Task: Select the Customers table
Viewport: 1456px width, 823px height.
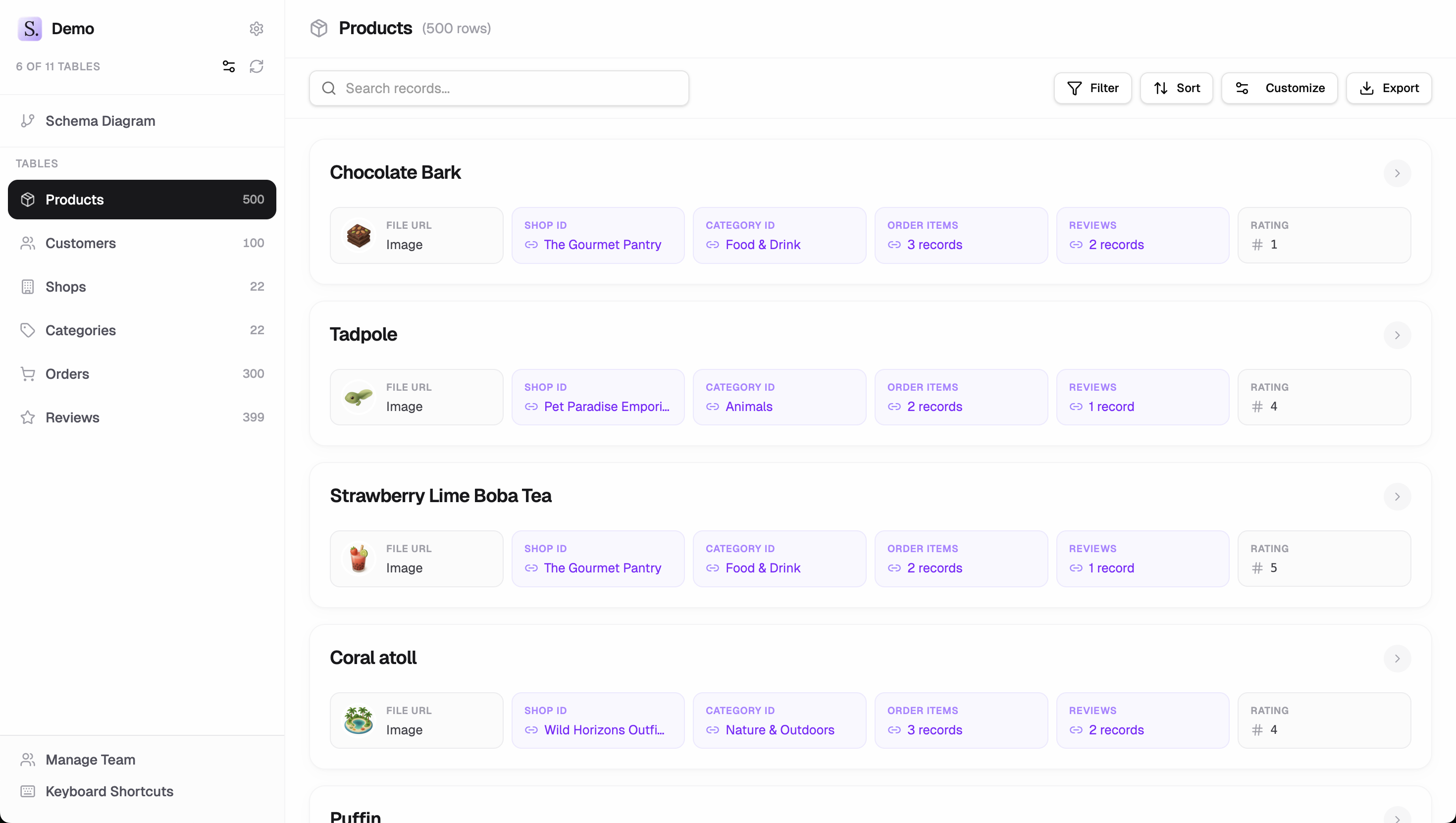Action: (80, 243)
